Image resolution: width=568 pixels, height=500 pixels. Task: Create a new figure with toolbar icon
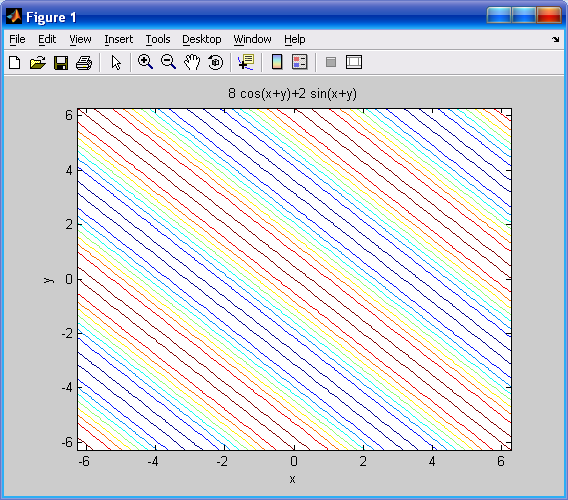coord(14,63)
